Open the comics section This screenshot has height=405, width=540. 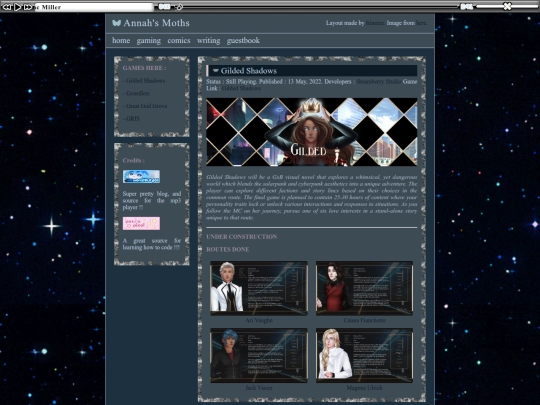click(179, 40)
